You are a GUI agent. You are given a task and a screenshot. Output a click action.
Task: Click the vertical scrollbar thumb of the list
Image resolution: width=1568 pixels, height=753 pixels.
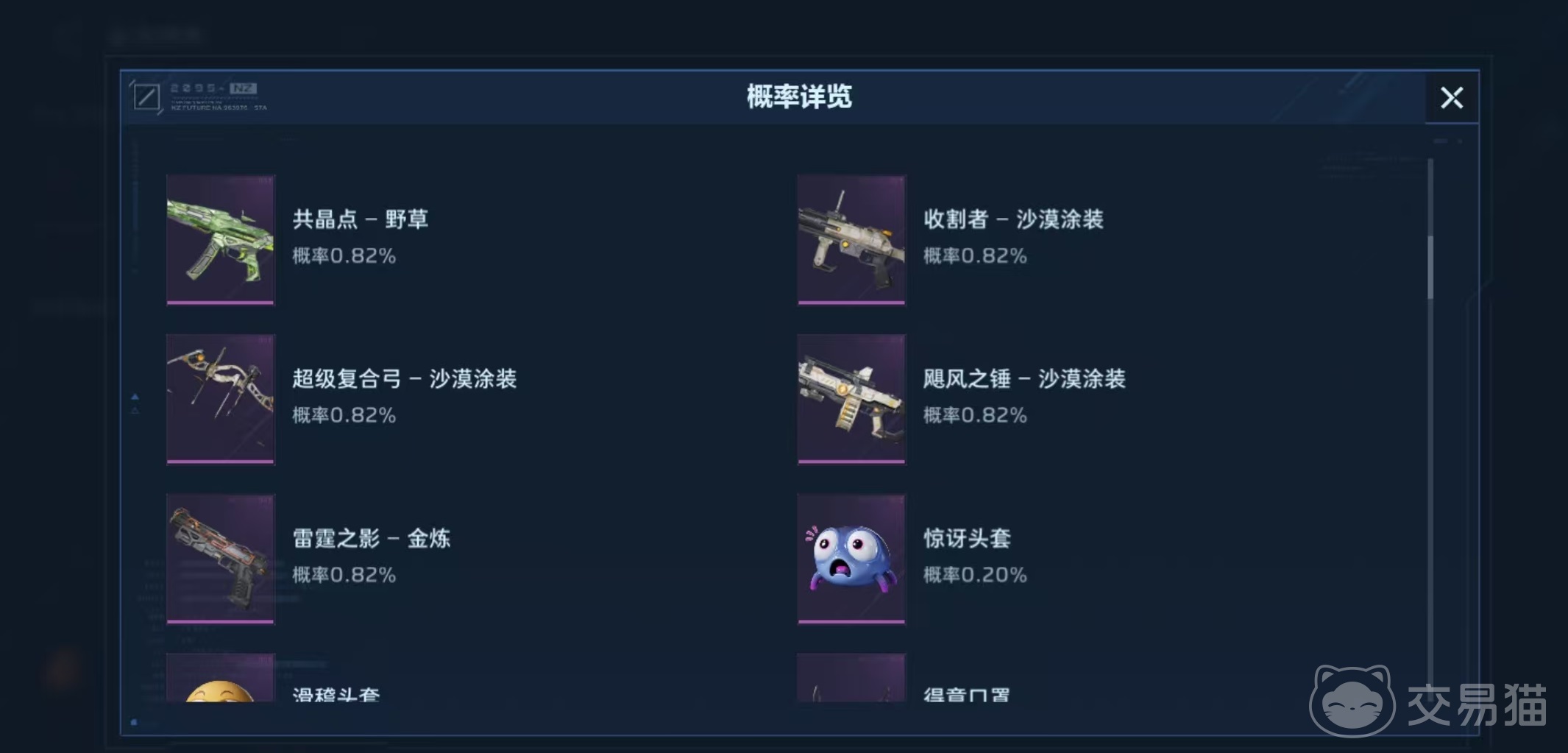[1430, 266]
